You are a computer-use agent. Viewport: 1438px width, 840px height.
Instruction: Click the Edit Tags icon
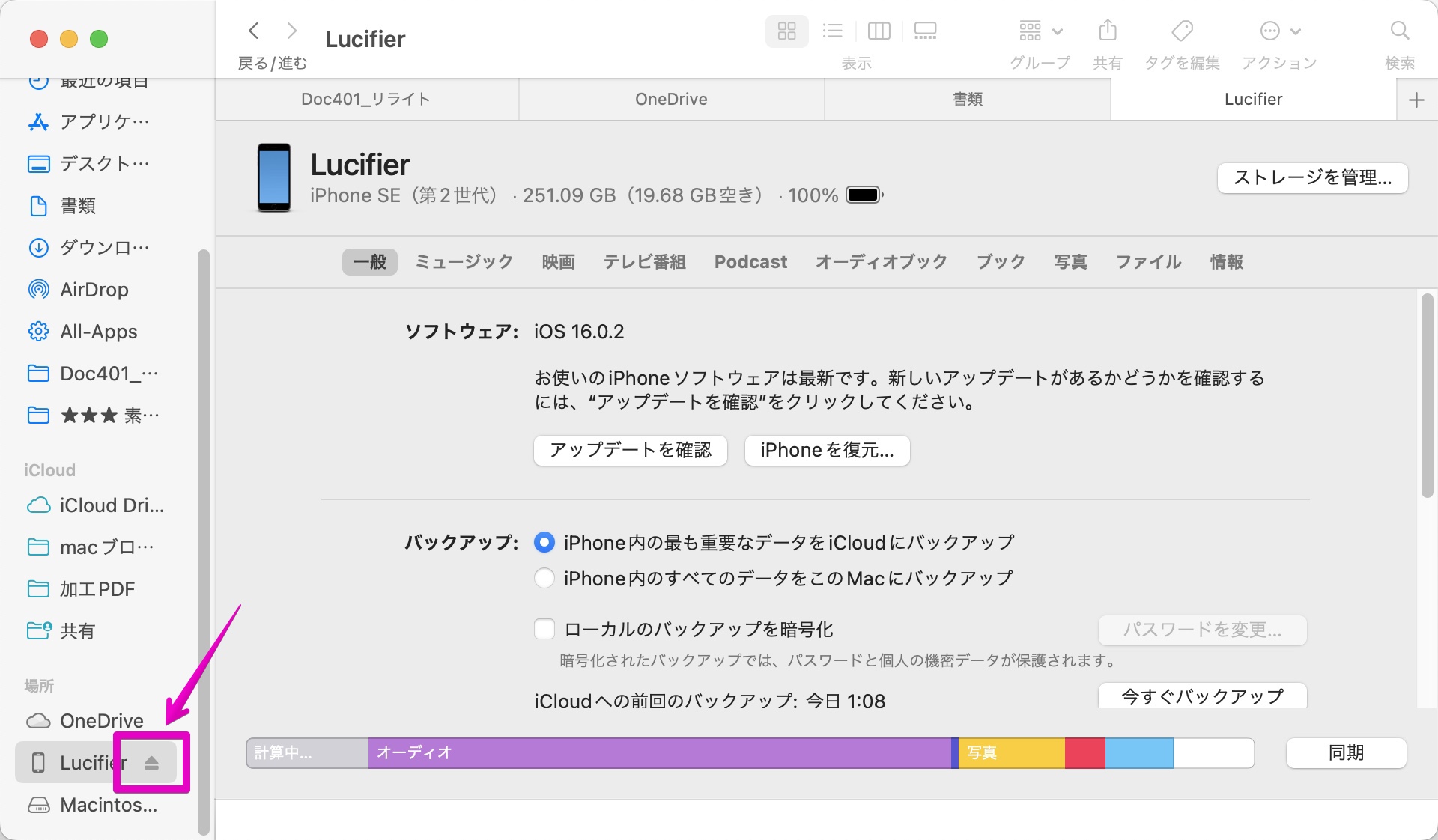(1182, 31)
